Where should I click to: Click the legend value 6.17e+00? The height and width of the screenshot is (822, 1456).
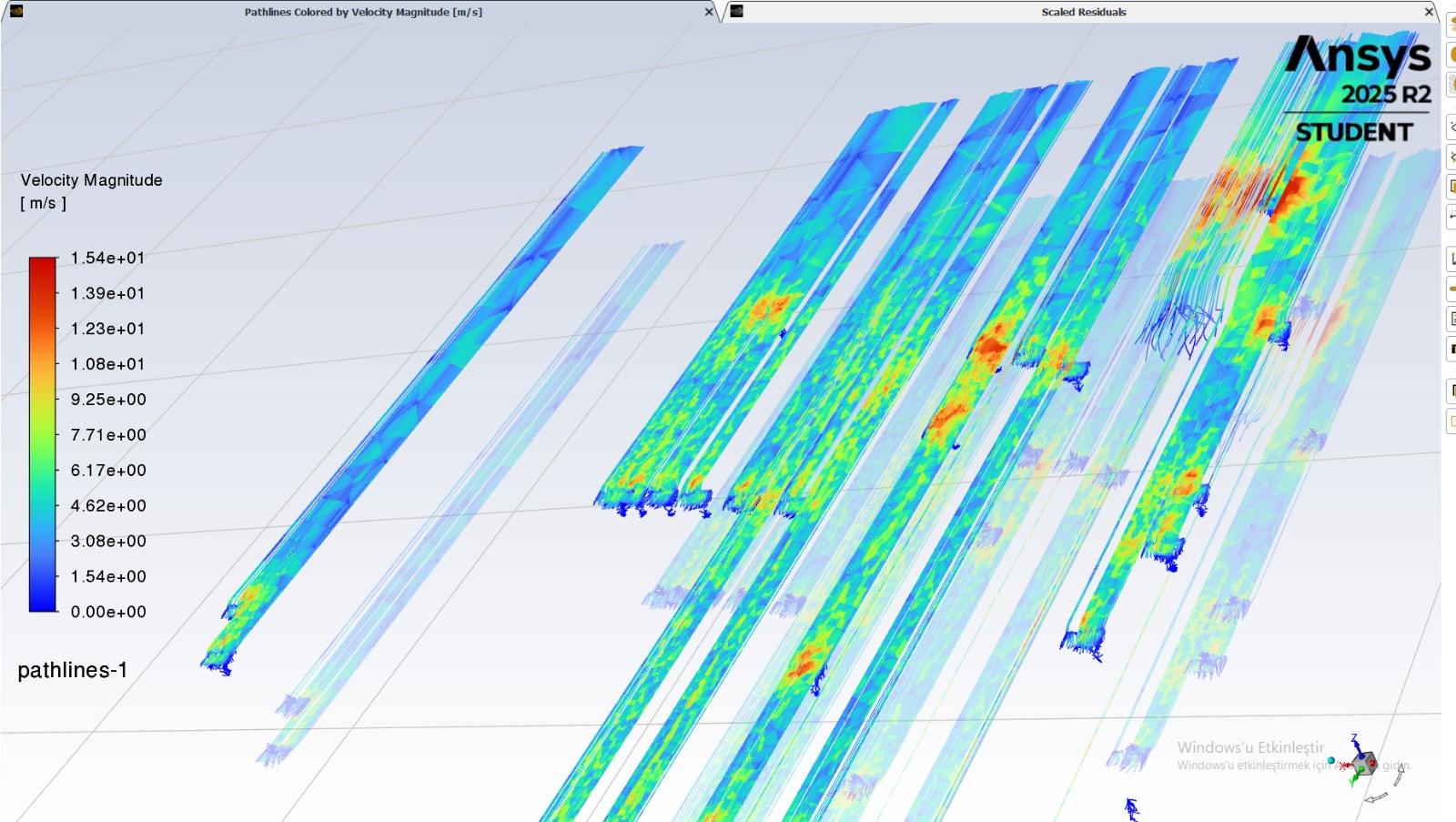click(108, 471)
